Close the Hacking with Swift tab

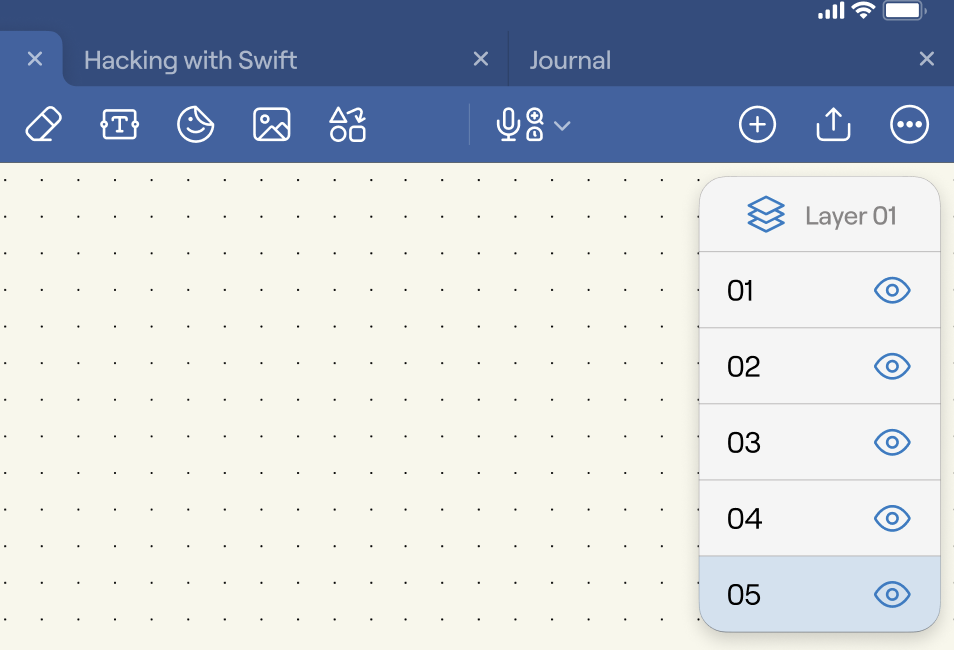point(481,59)
